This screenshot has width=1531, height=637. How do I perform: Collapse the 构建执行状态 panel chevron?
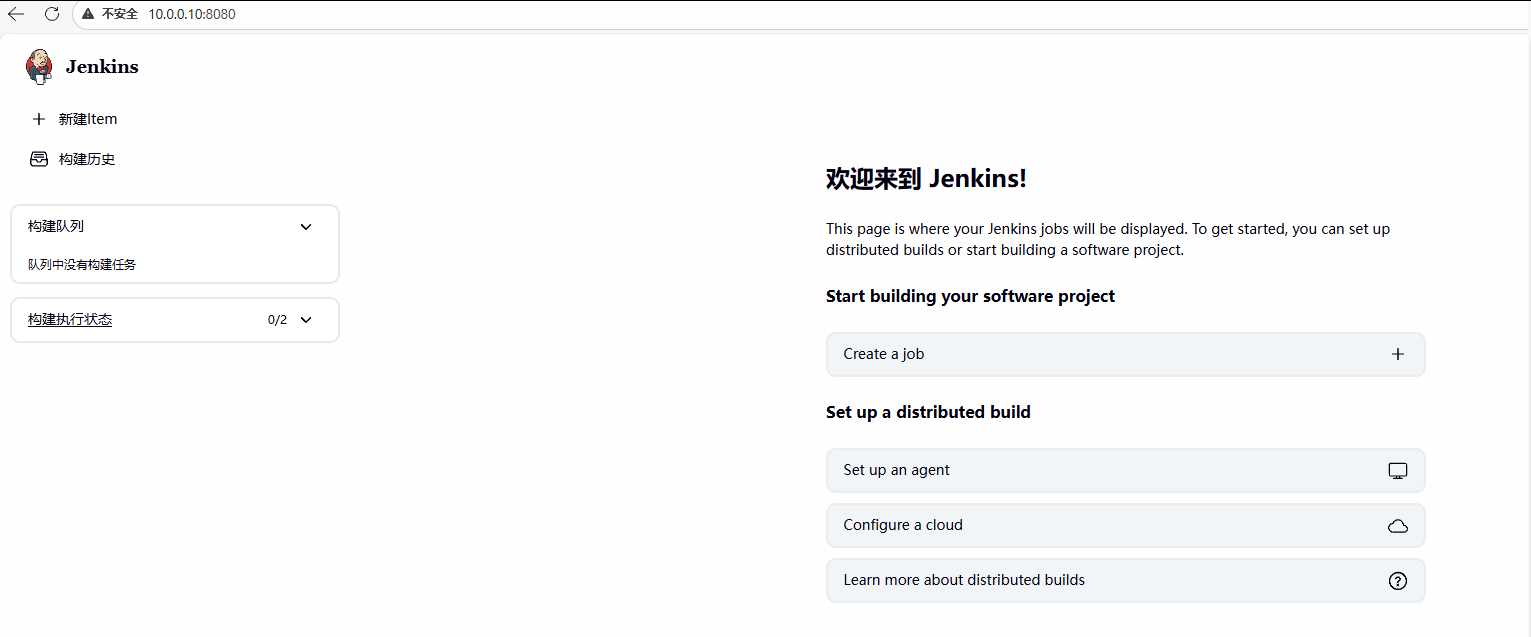[306, 320]
